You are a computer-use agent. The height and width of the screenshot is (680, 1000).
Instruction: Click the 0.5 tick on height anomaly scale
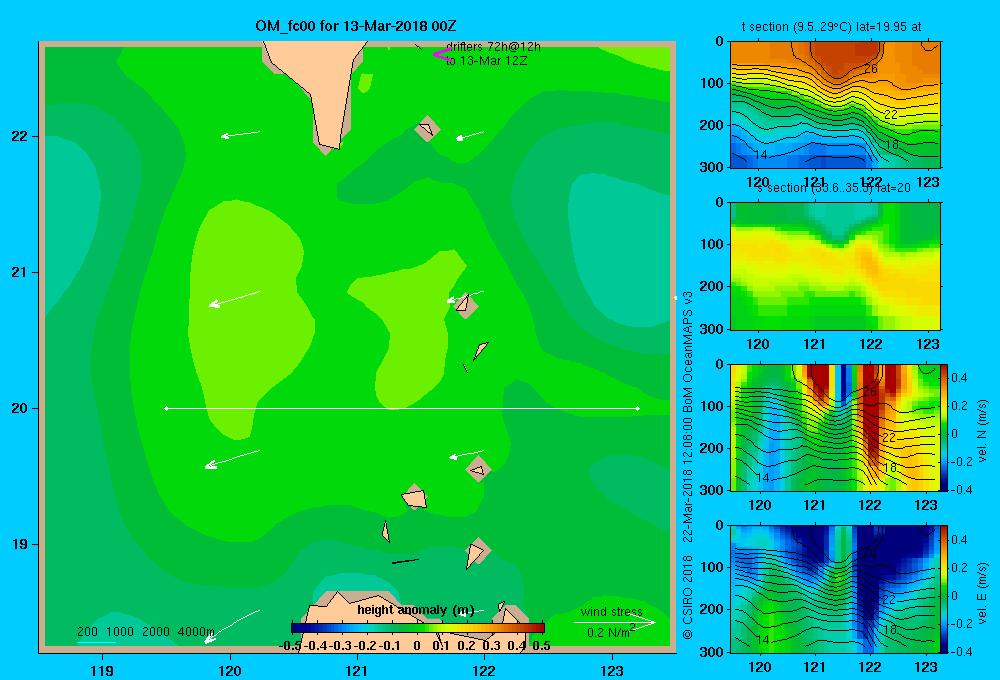541,646
